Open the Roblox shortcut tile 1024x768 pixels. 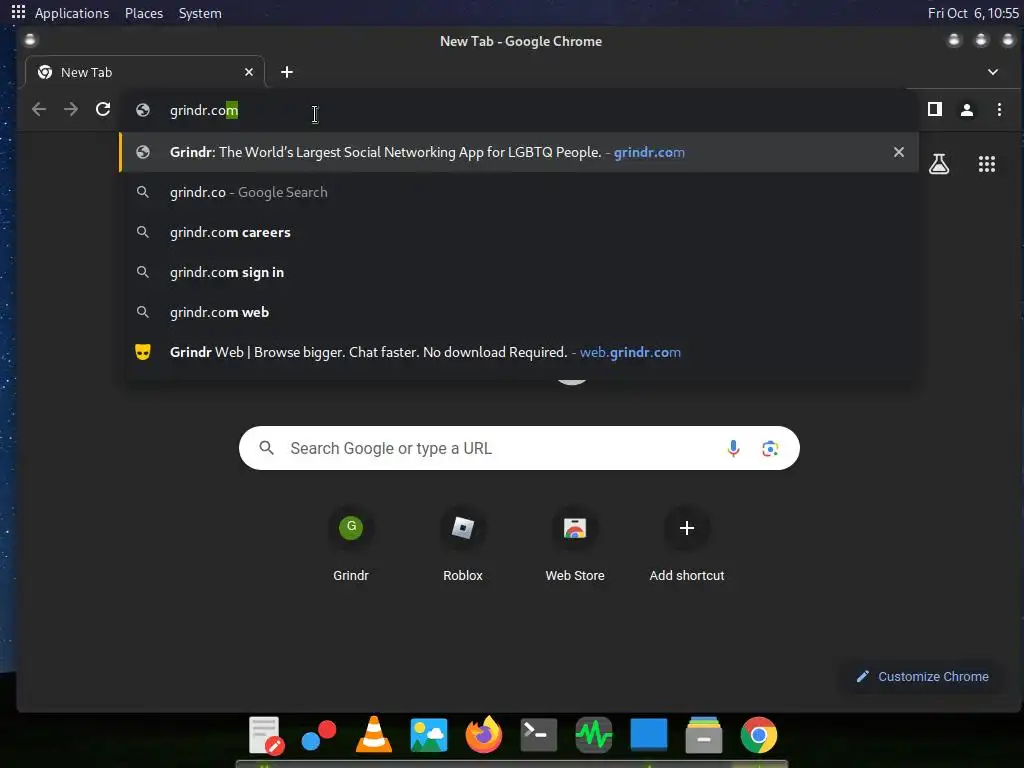462,546
